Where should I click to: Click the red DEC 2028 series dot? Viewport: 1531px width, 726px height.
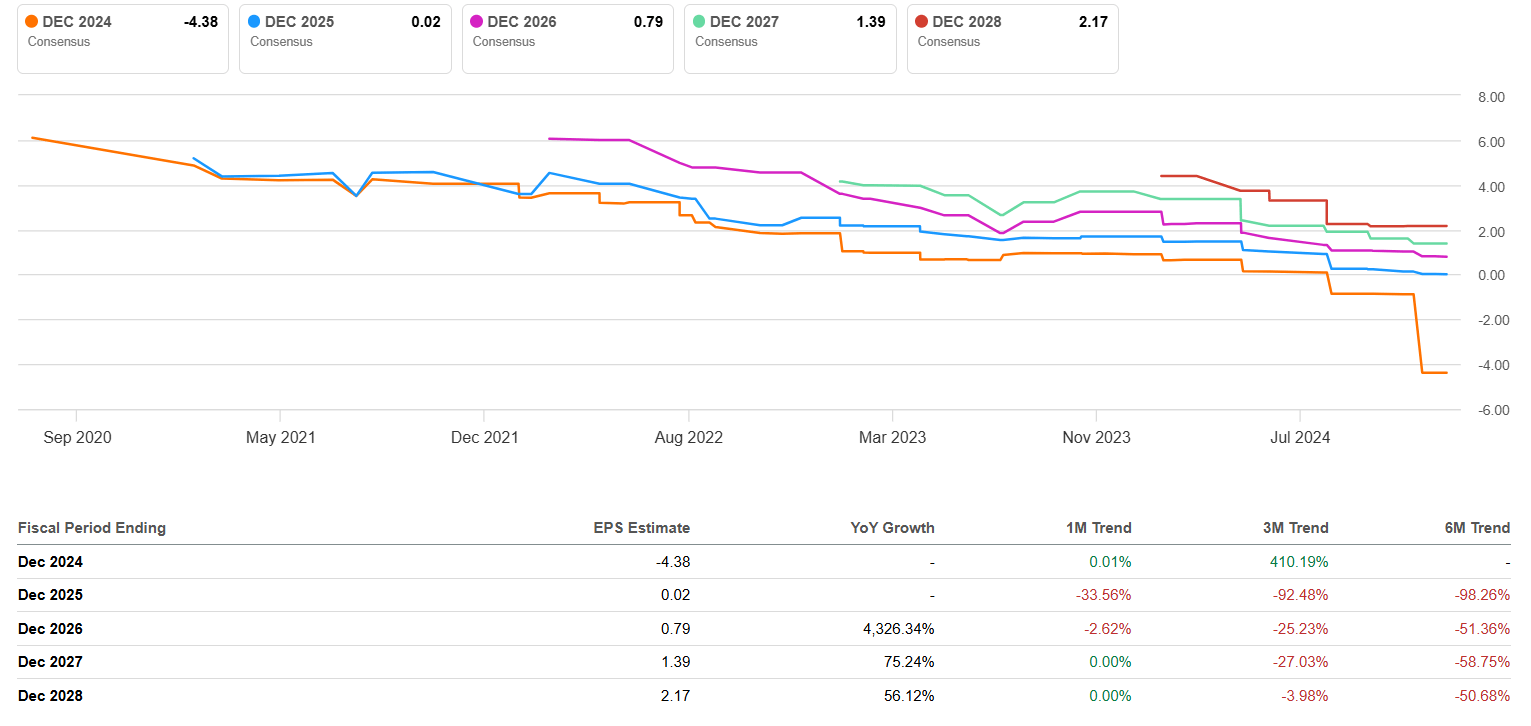921,21
